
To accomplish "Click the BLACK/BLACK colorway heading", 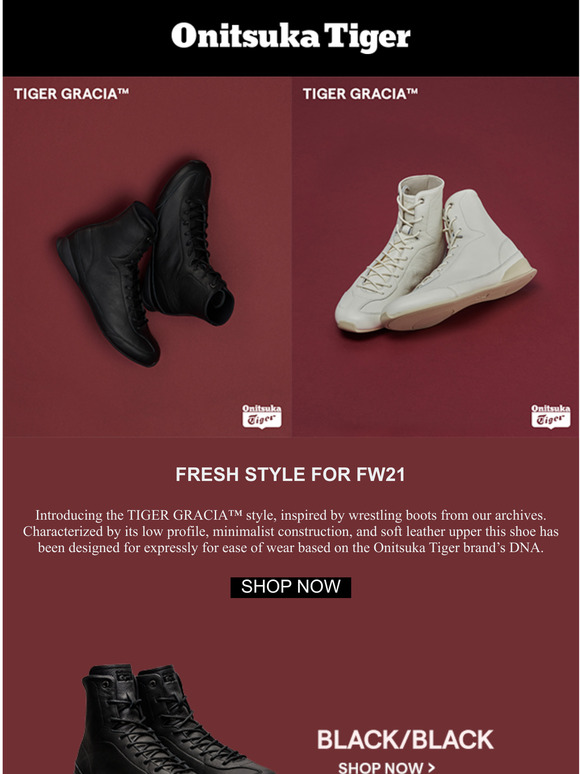I will pyautogui.click(x=405, y=739).
